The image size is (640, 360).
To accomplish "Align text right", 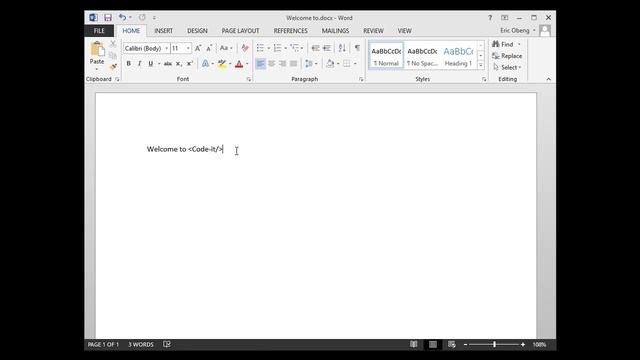I will pos(282,64).
